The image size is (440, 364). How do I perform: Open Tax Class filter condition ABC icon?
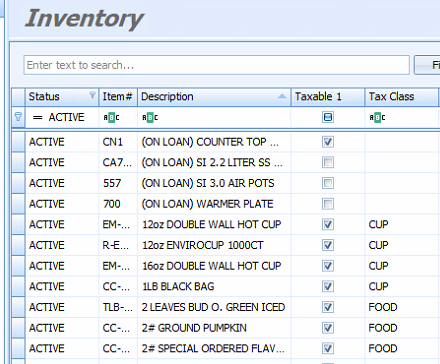coord(377,117)
